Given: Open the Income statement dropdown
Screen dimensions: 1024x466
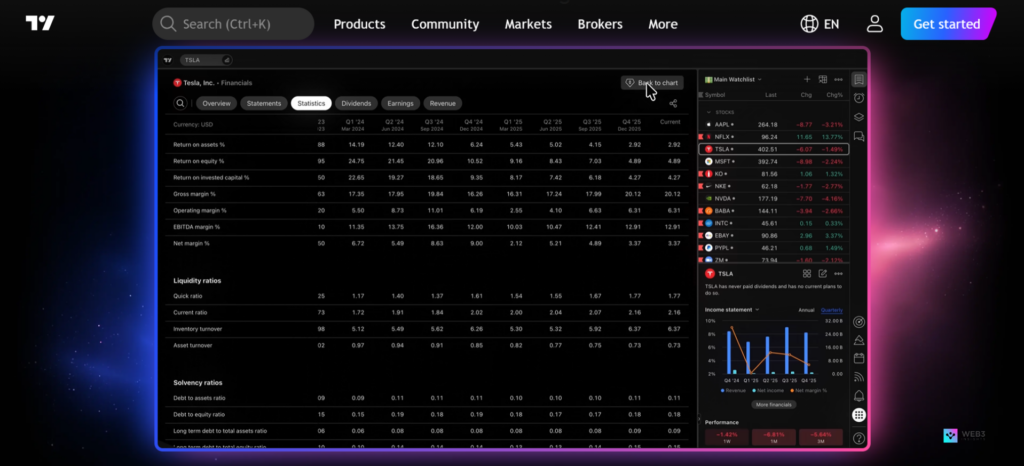Looking at the screenshot, I should 732,310.
